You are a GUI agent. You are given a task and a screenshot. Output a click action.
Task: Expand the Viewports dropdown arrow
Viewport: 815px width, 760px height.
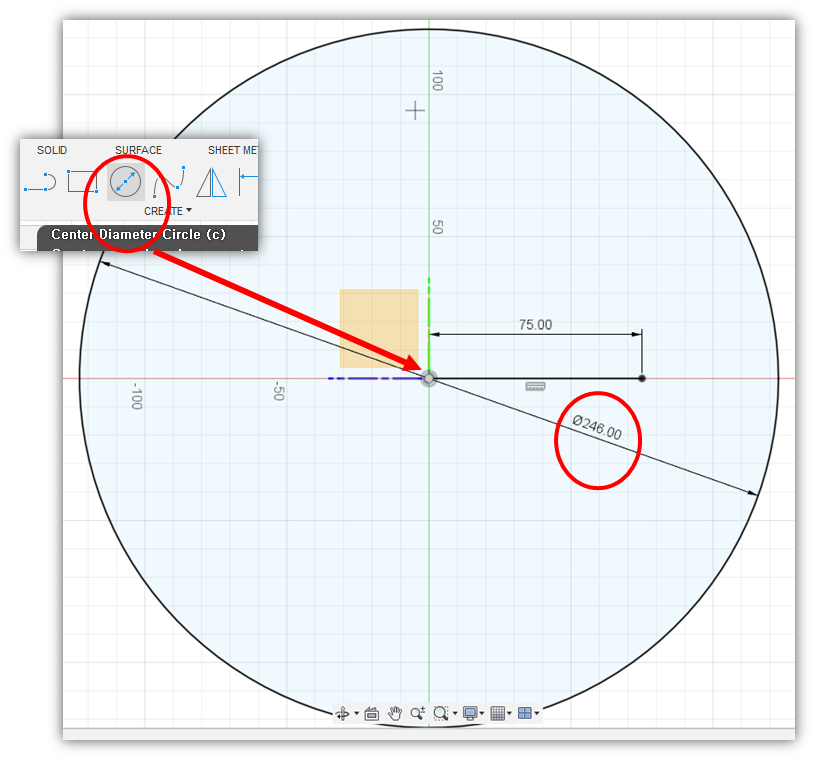click(x=537, y=713)
